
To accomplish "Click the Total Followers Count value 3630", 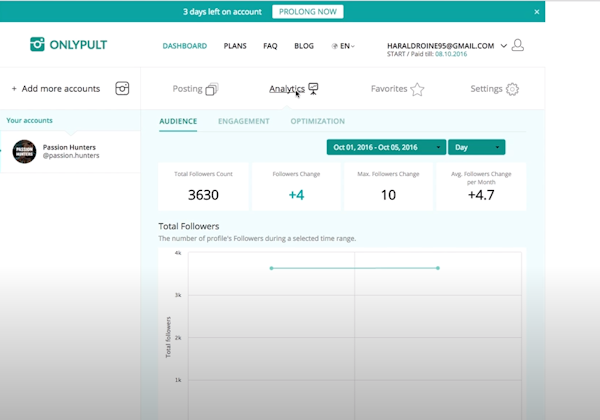I will (203, 195).
